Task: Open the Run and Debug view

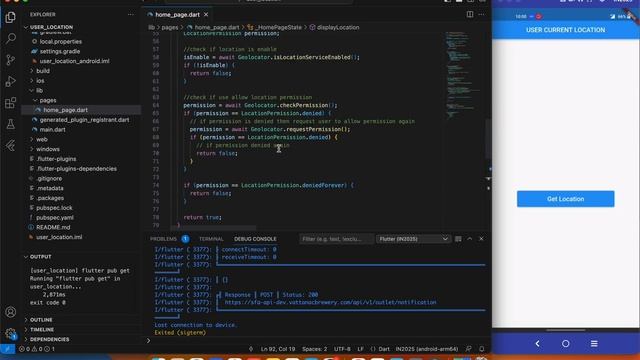Action: tap(11, 81)
